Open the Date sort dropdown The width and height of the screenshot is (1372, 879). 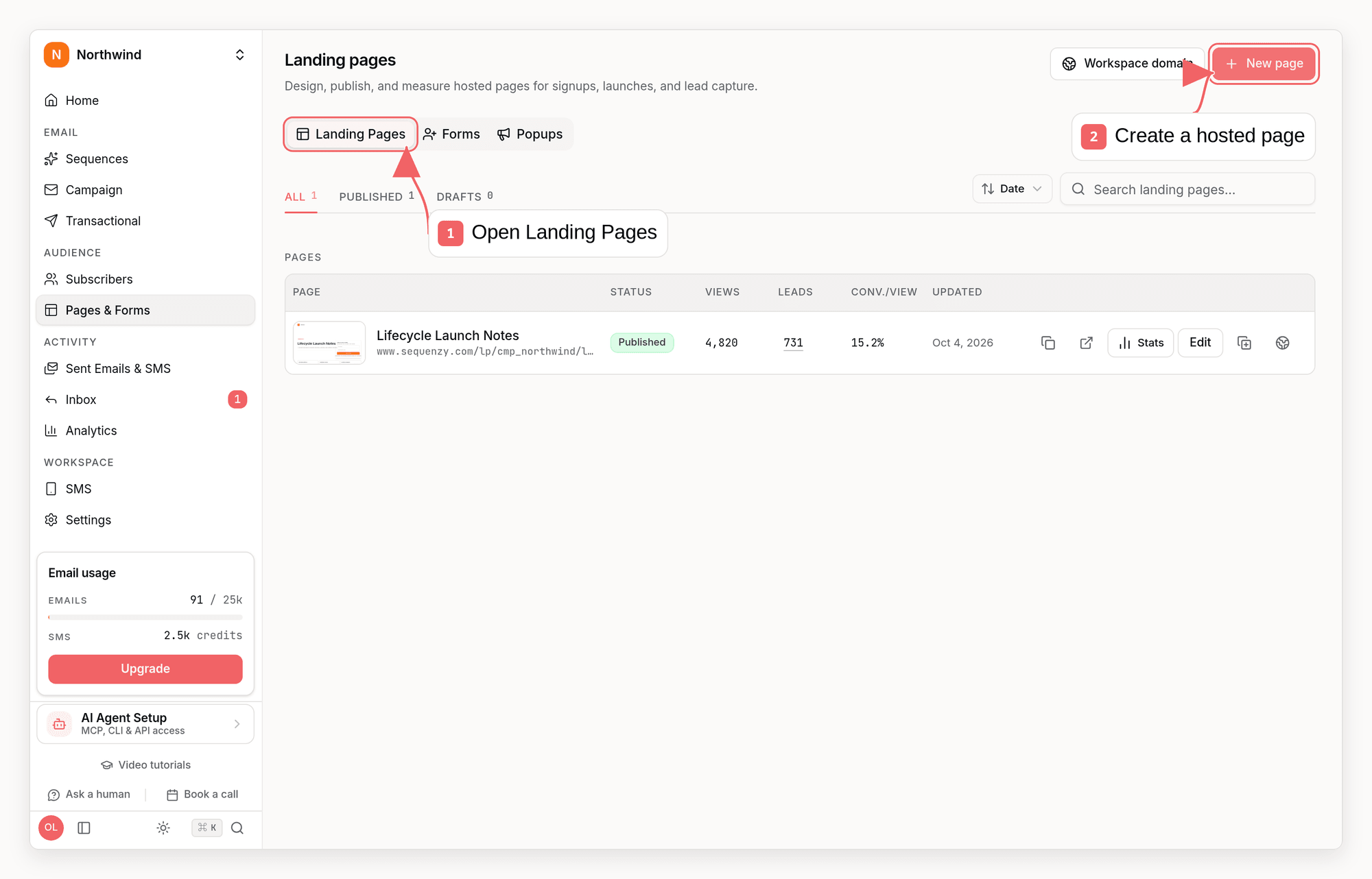click(1012, 189)
